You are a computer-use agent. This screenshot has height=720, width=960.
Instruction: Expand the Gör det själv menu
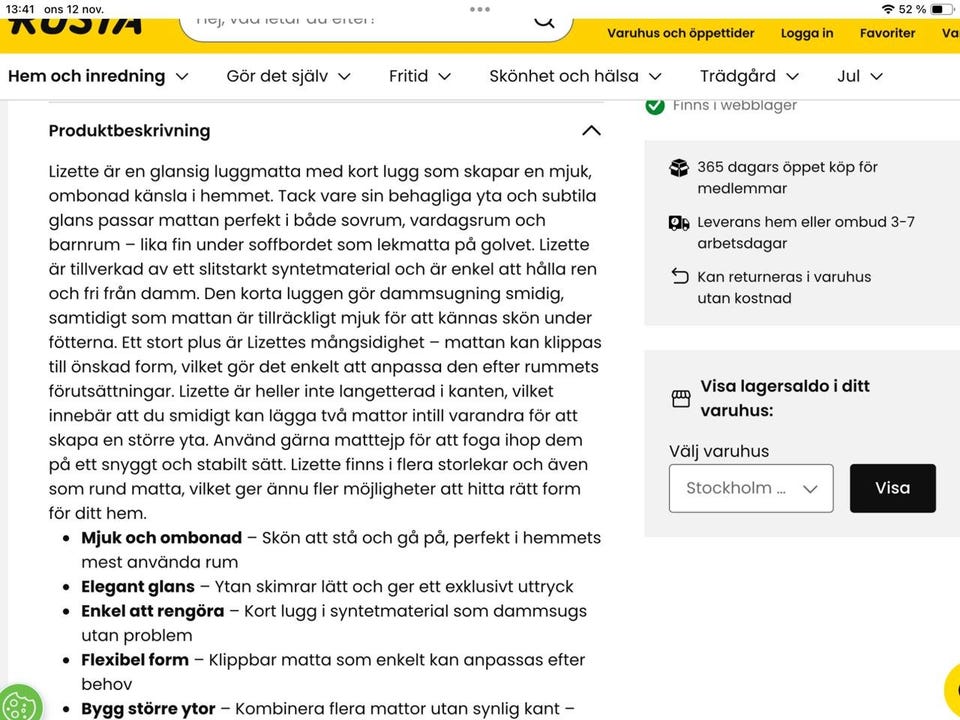(288, 76)
